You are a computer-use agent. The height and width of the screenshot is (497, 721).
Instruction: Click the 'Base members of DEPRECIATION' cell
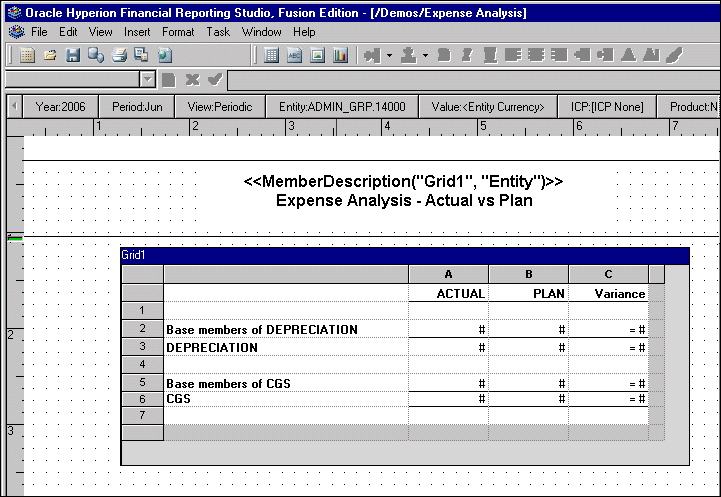286,329
